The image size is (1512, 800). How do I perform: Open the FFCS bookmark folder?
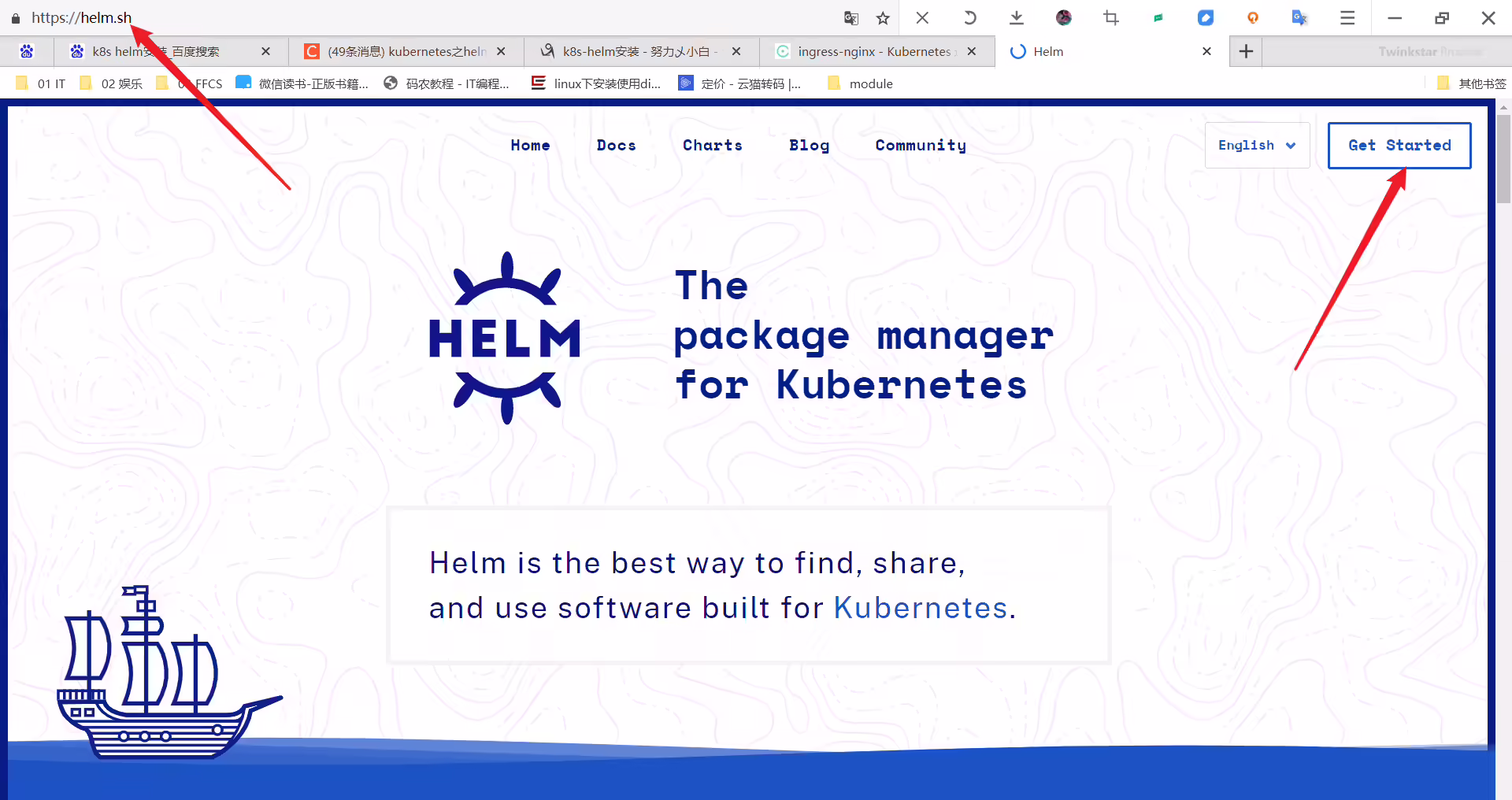click(x=190, y=83)
